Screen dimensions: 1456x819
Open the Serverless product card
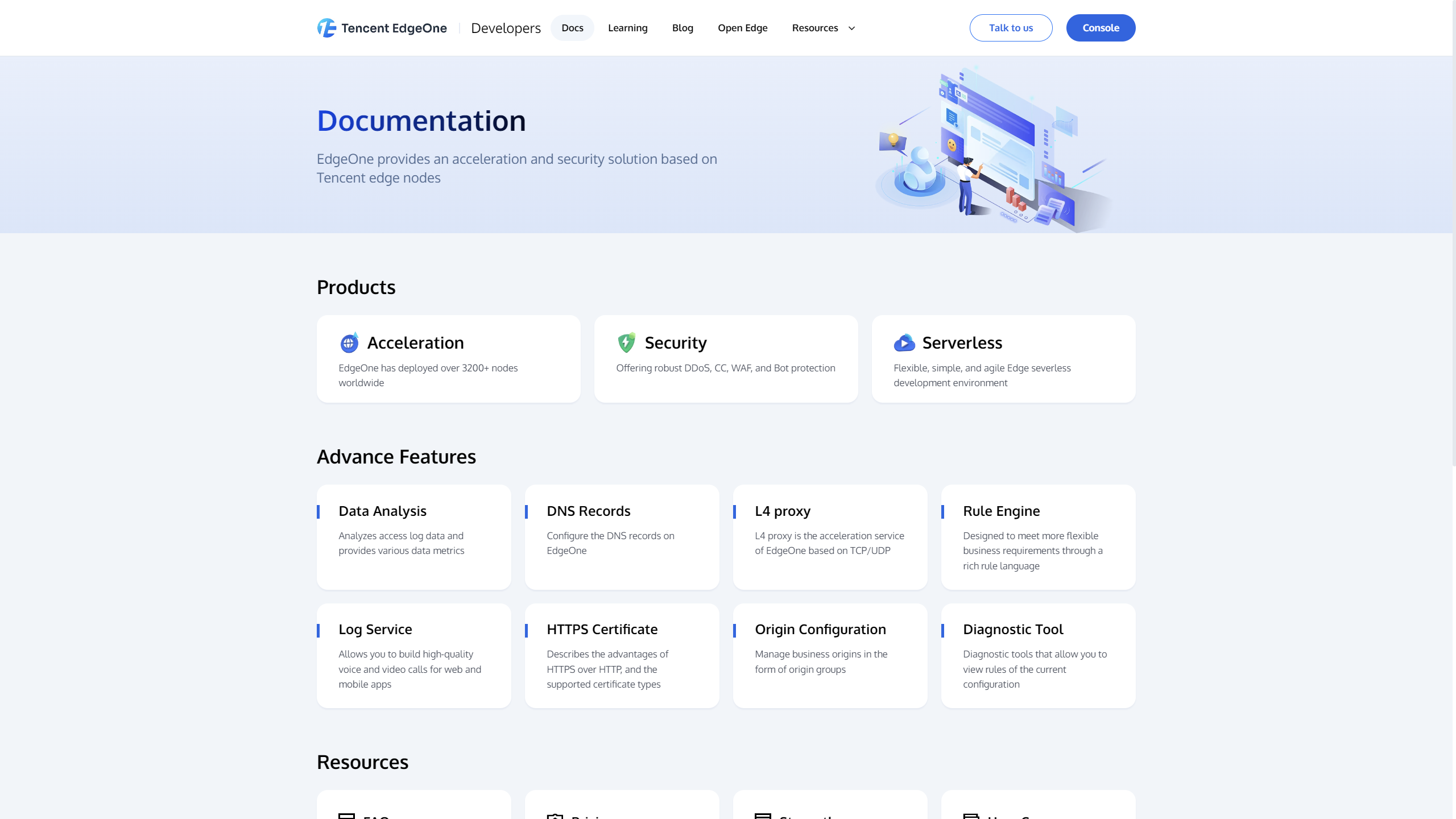pos(1003,359)
